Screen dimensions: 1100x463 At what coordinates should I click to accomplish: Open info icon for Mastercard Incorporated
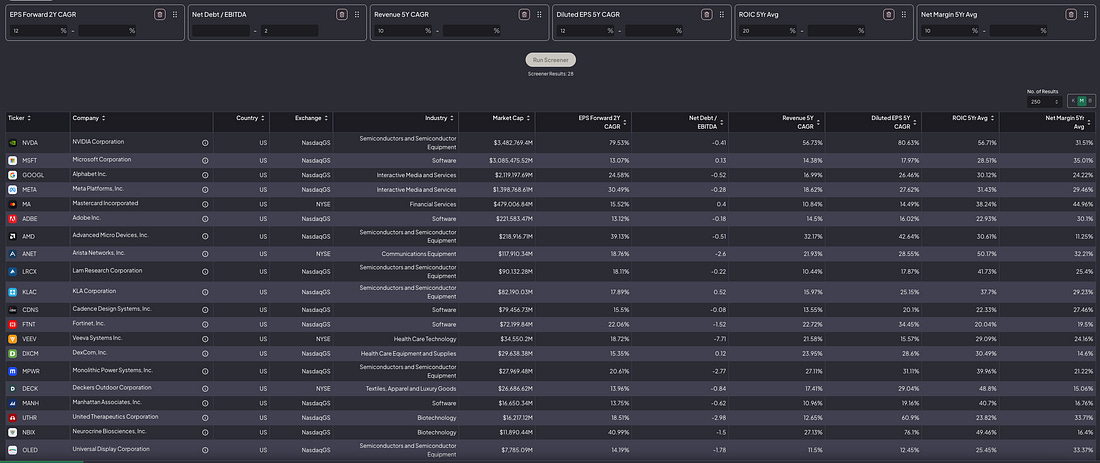pos(205,204)
